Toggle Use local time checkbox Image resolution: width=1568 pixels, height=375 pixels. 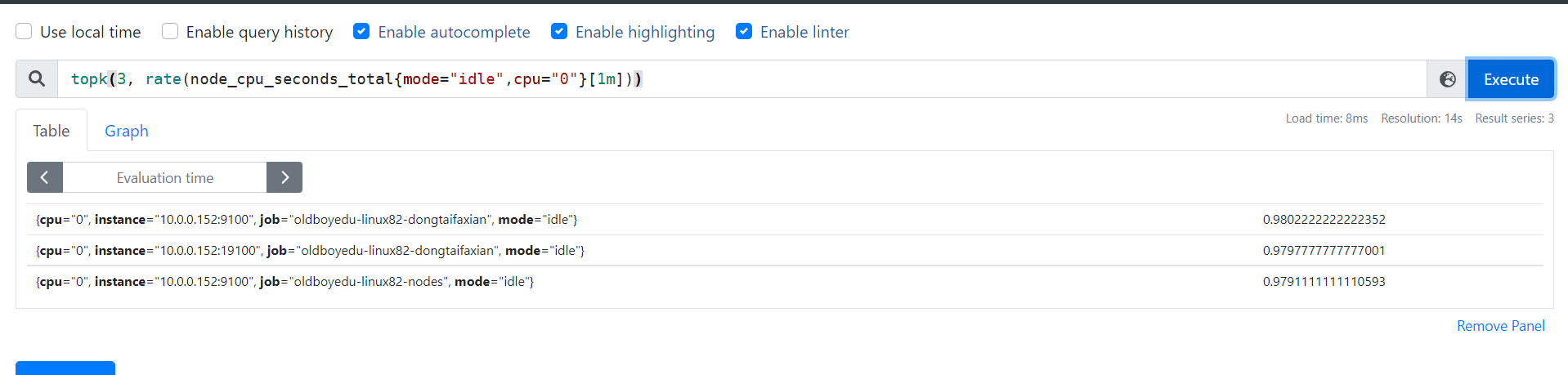click(x=25, y=32)
